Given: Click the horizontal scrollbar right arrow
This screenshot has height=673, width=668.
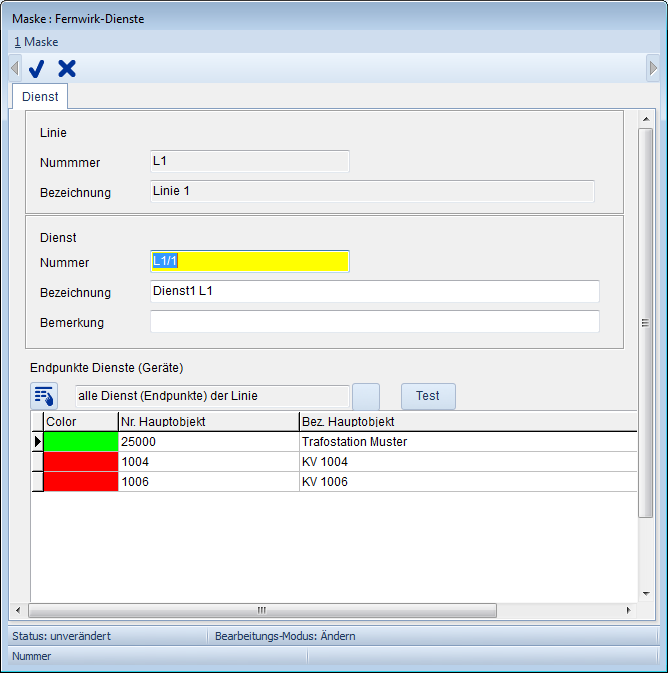Looking at the screenshot, I should (x=629, y=610).
